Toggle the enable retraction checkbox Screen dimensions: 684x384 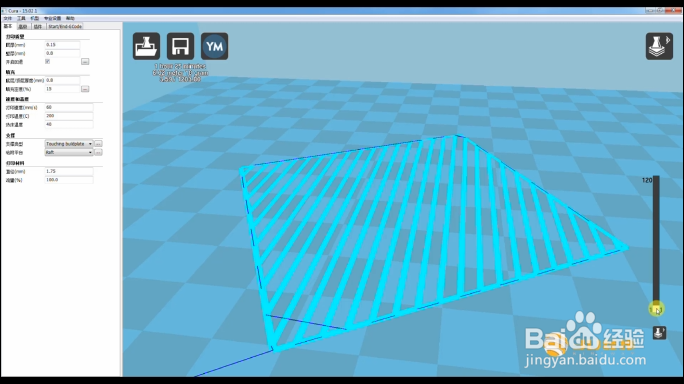[48, 62]
